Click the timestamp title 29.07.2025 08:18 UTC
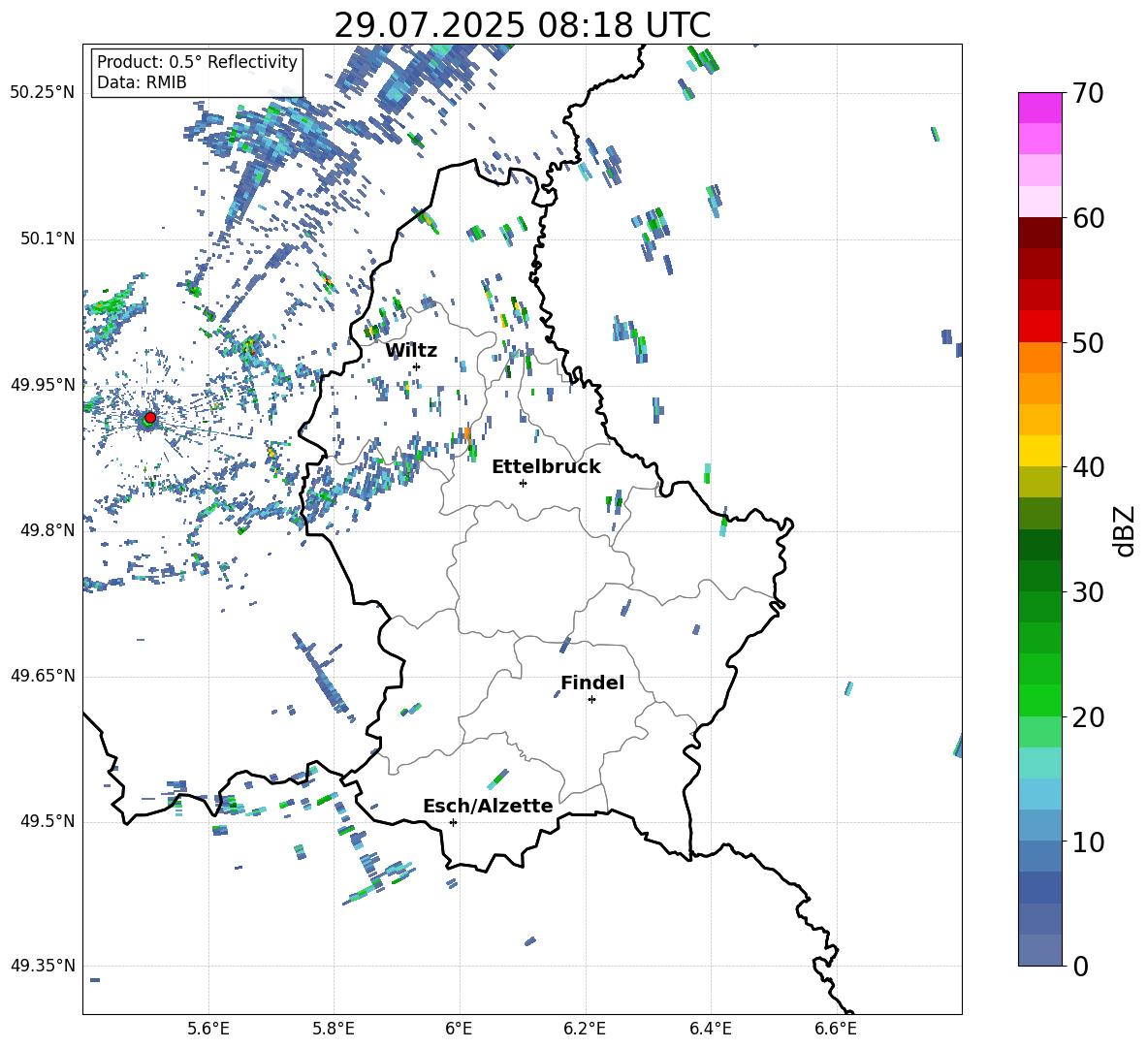Screen dimensions: 1148x1048 coord(522,25)
